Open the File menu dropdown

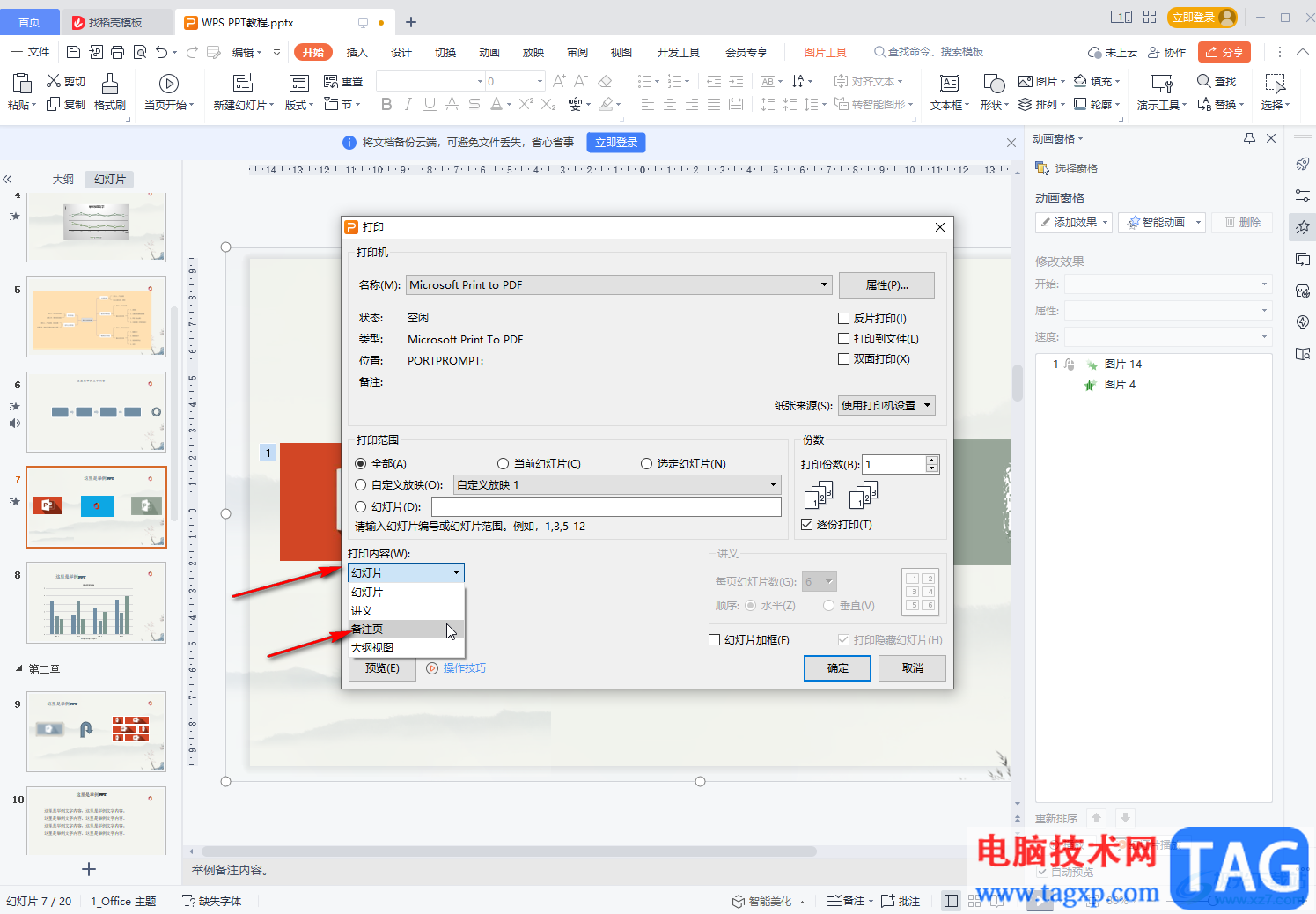pos(31,52)
